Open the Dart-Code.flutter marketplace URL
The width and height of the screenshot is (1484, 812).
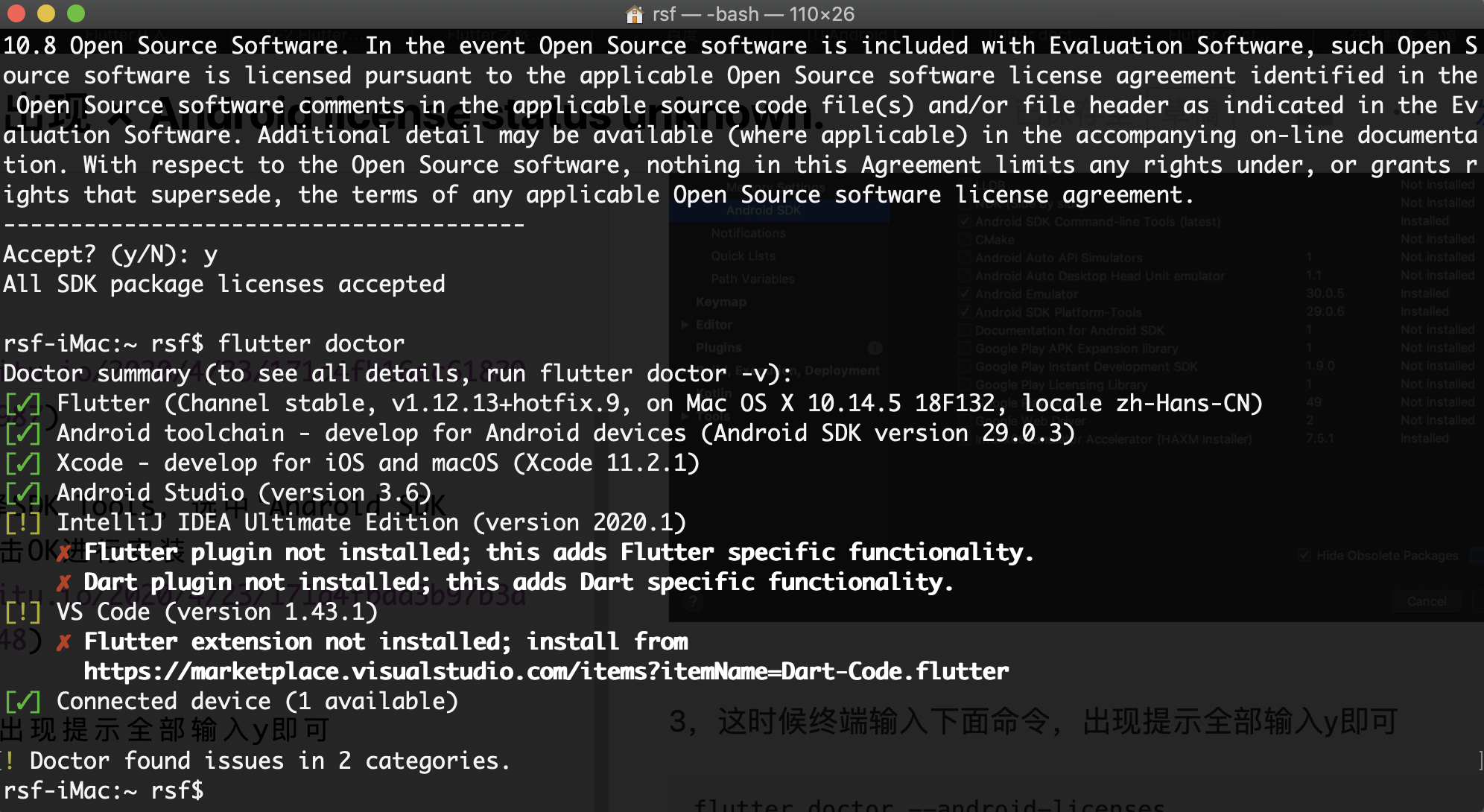[x=546, y=672]
